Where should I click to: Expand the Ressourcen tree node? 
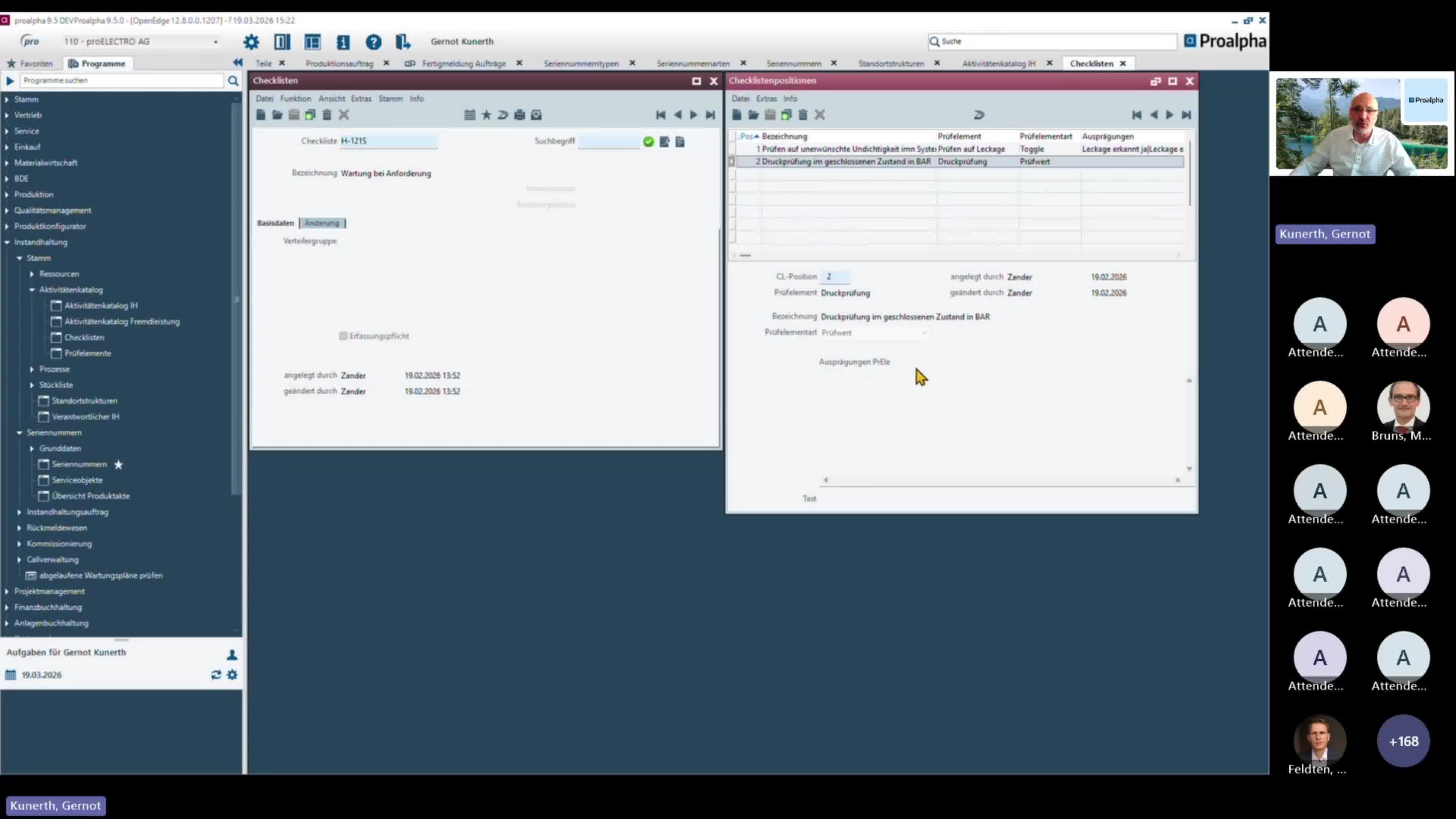32,274
